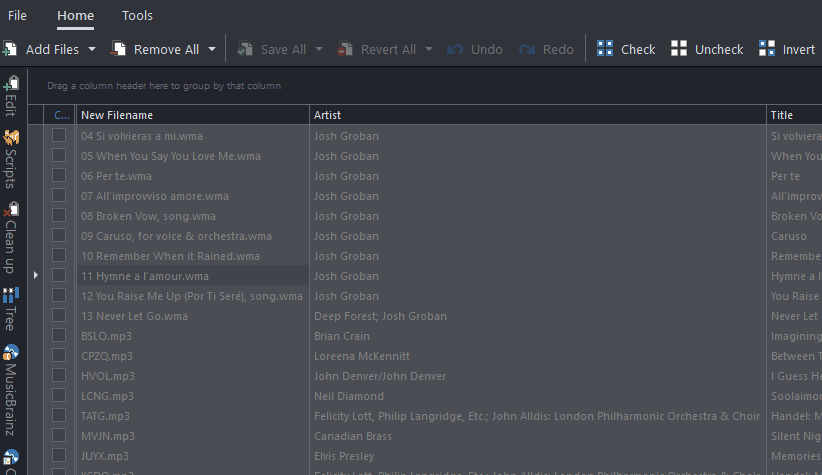Image resolution: width=822 pixels, height=475 pixels.
Task: Open the Edit sidebar panel icon
Action: 11,84
